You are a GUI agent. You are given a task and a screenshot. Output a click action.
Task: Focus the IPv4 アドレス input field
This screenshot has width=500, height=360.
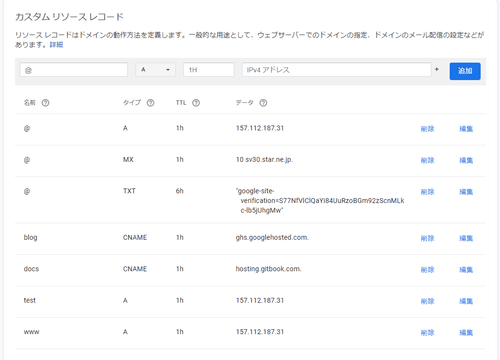click(x=337, y=70)
